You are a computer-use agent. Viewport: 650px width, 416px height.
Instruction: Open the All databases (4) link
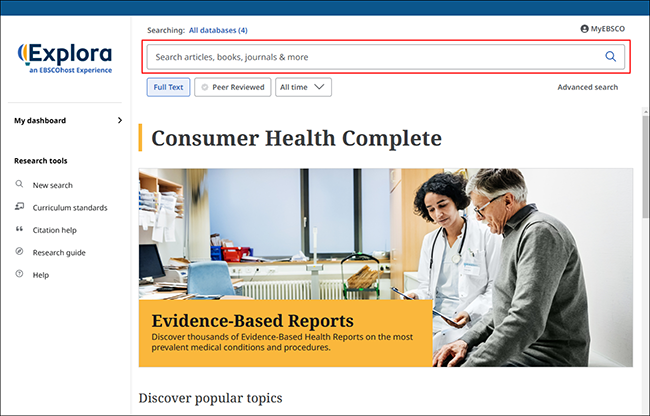[218, 30]
